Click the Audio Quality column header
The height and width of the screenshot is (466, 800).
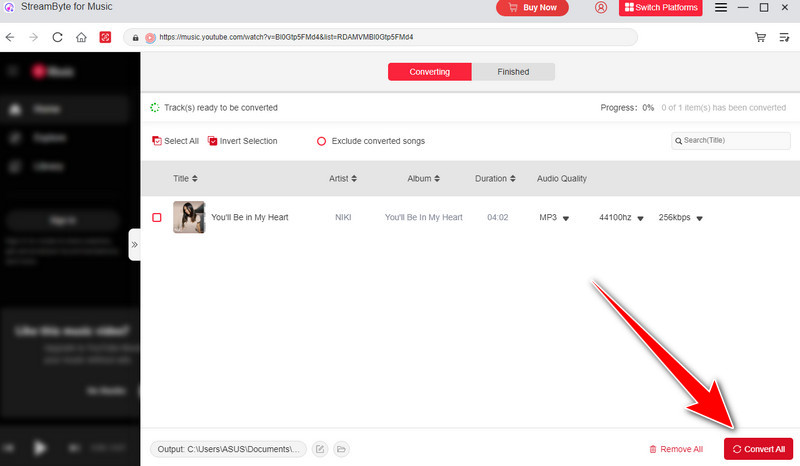coord(562,179)
